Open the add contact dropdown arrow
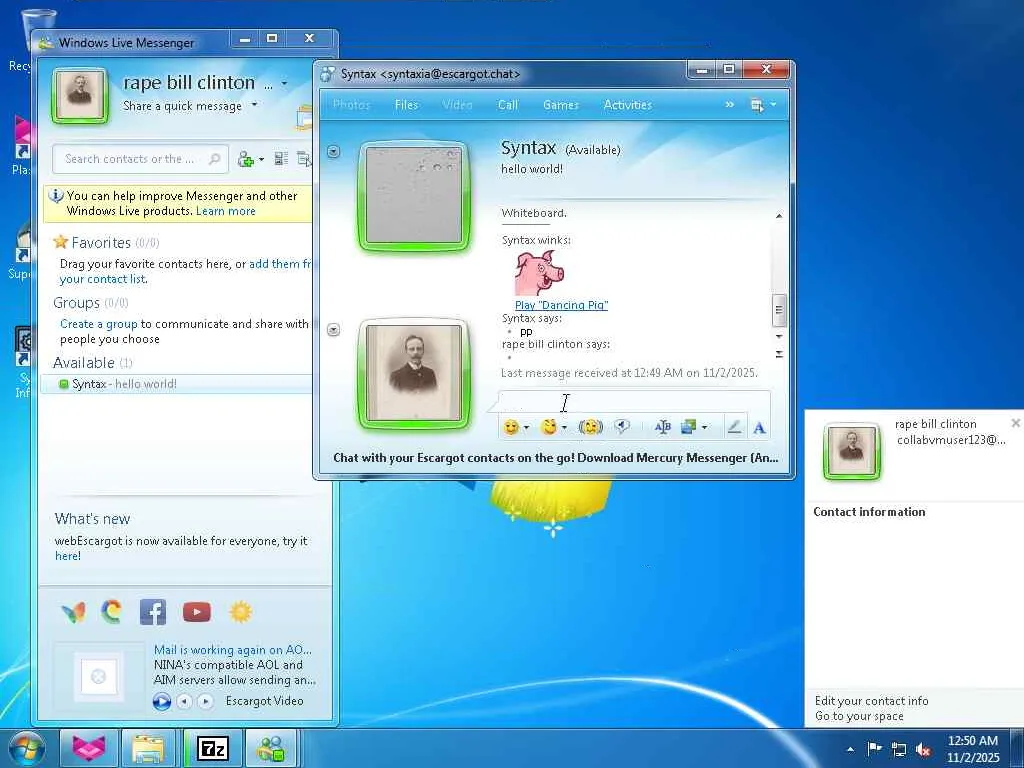 261,159
